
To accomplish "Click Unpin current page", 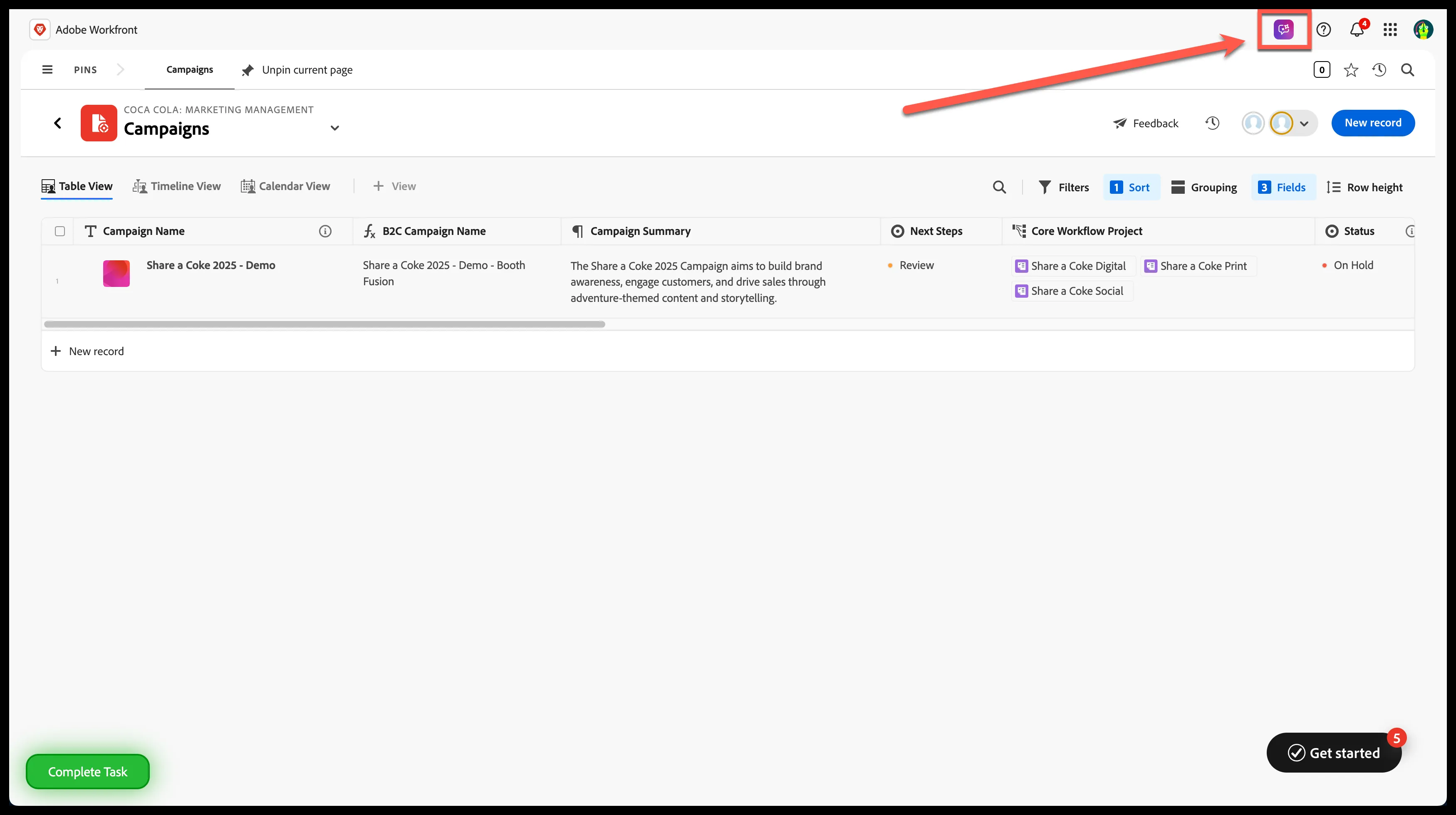I will [x=297, y=70].
